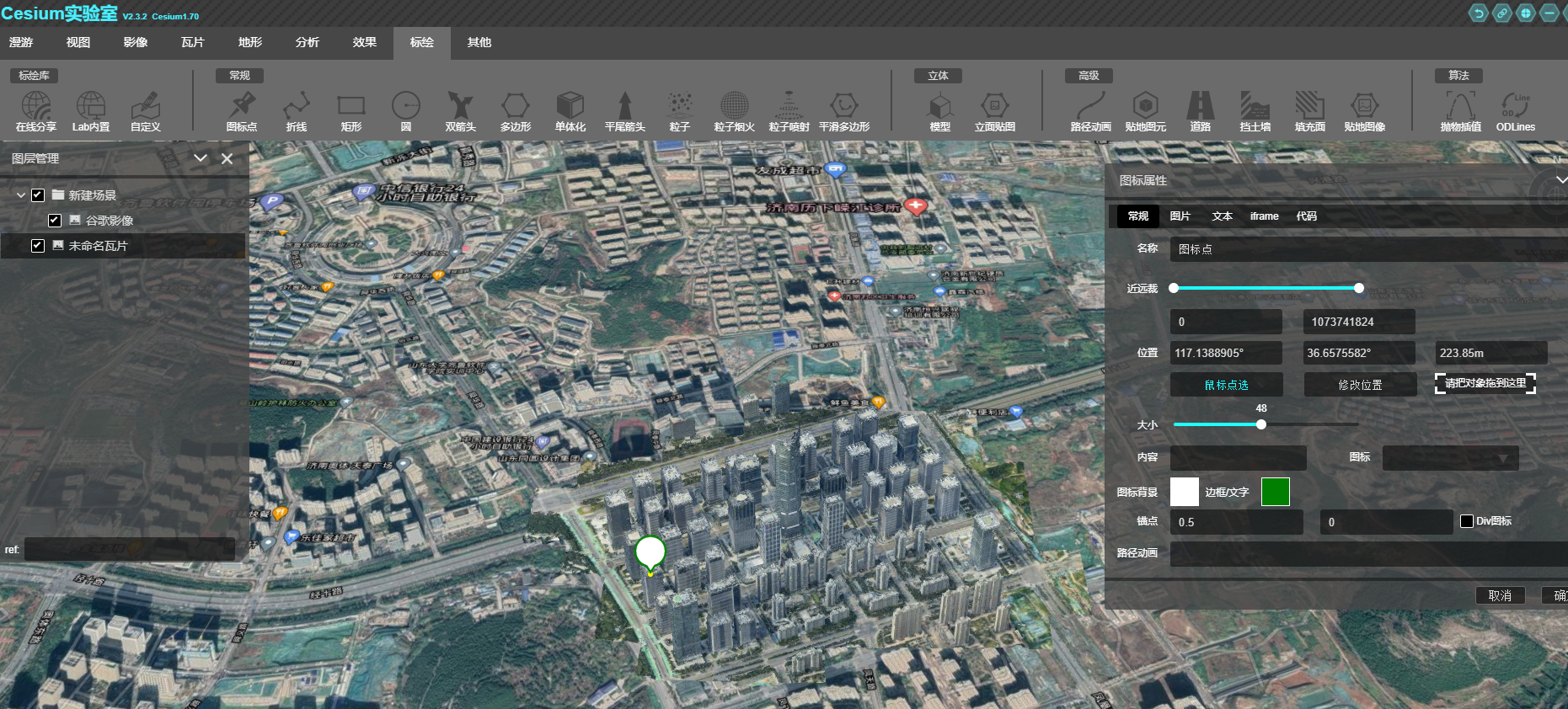
Task: Click the 内容 content input field
Action: pos(1239,458)
